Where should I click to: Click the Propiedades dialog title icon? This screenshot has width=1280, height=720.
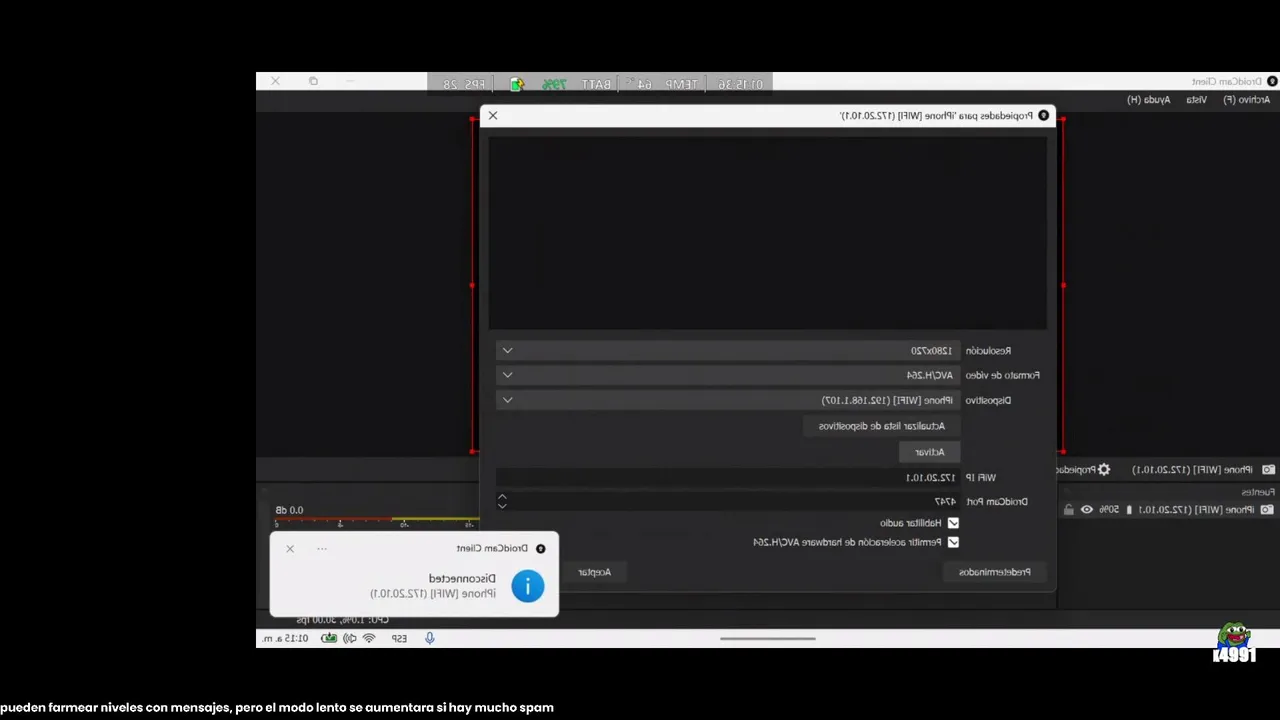click(1043, 116)
